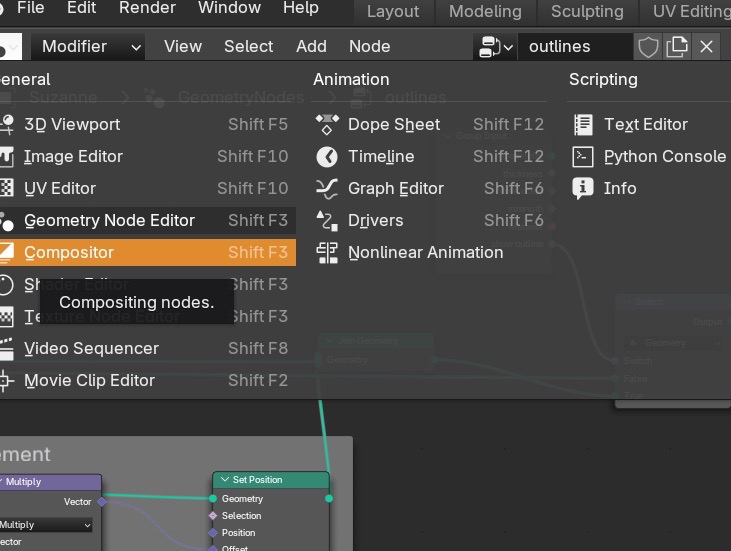Switch to the Modeling workspace tab

coord(485,12)
